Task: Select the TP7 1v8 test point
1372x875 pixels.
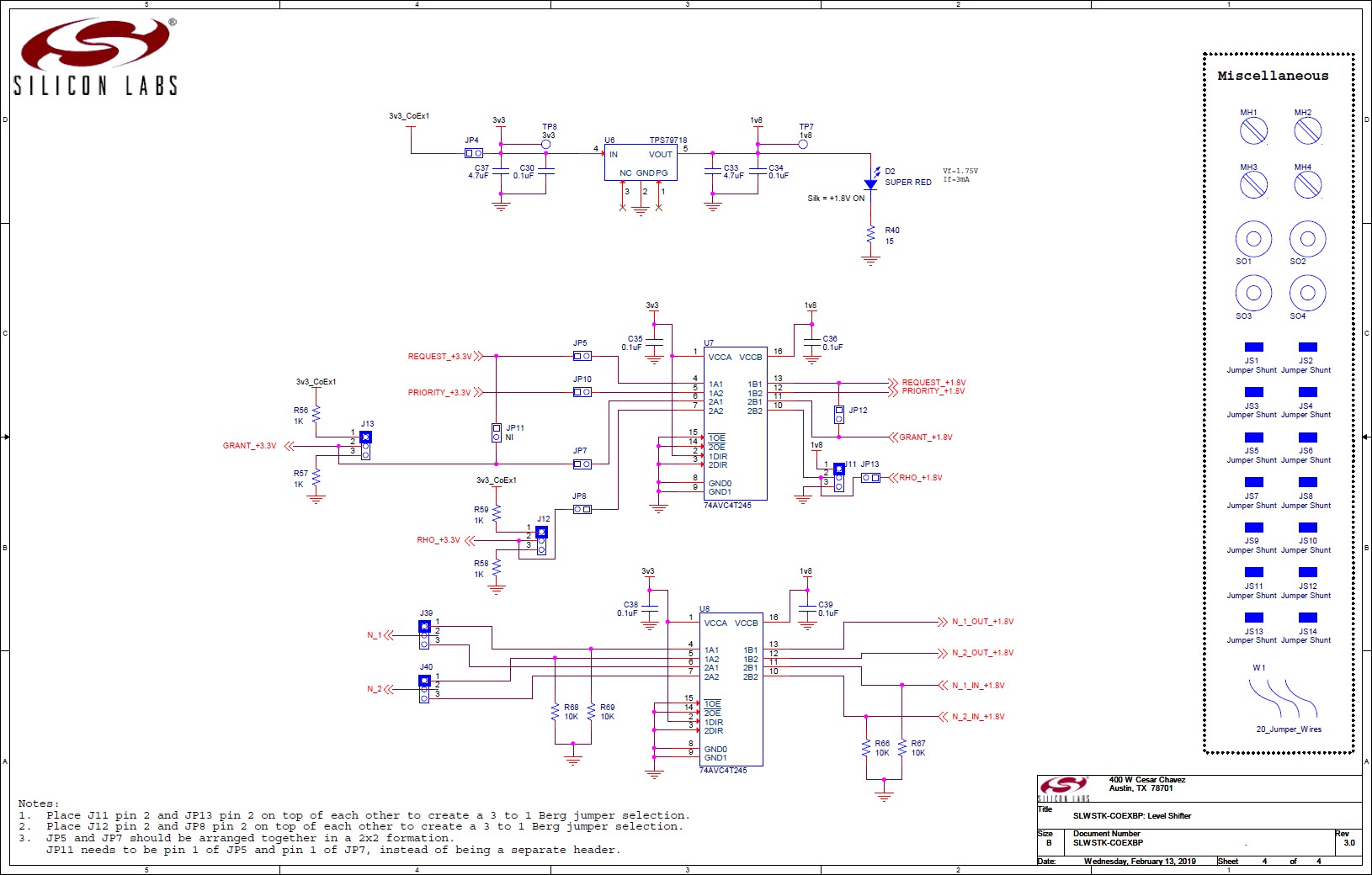Action: (x=802, y=144)
